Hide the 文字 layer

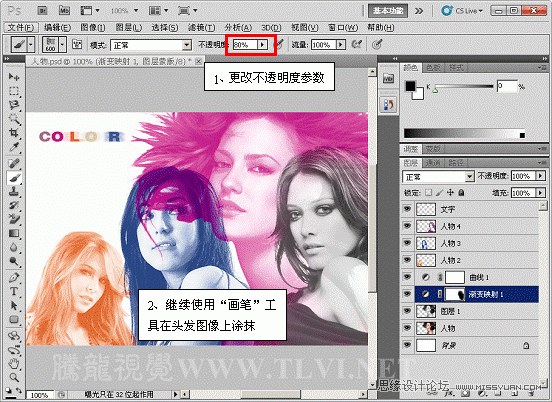(x=407, y=209)
